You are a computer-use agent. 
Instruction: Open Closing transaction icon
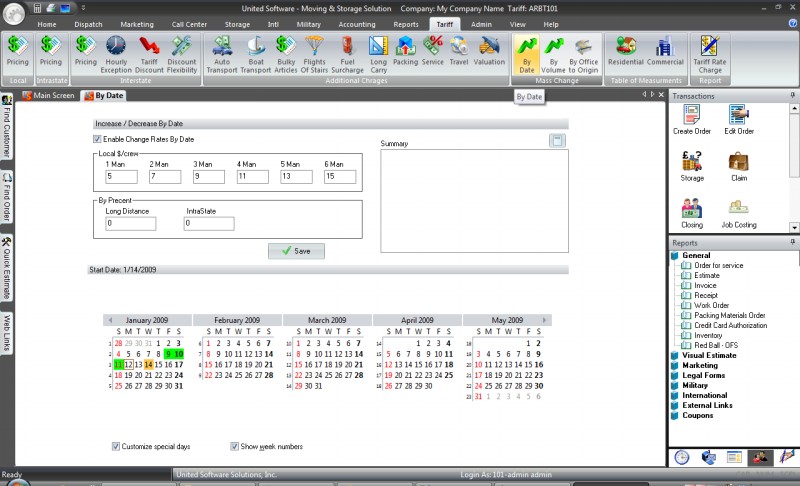click(x=692, y=214)
